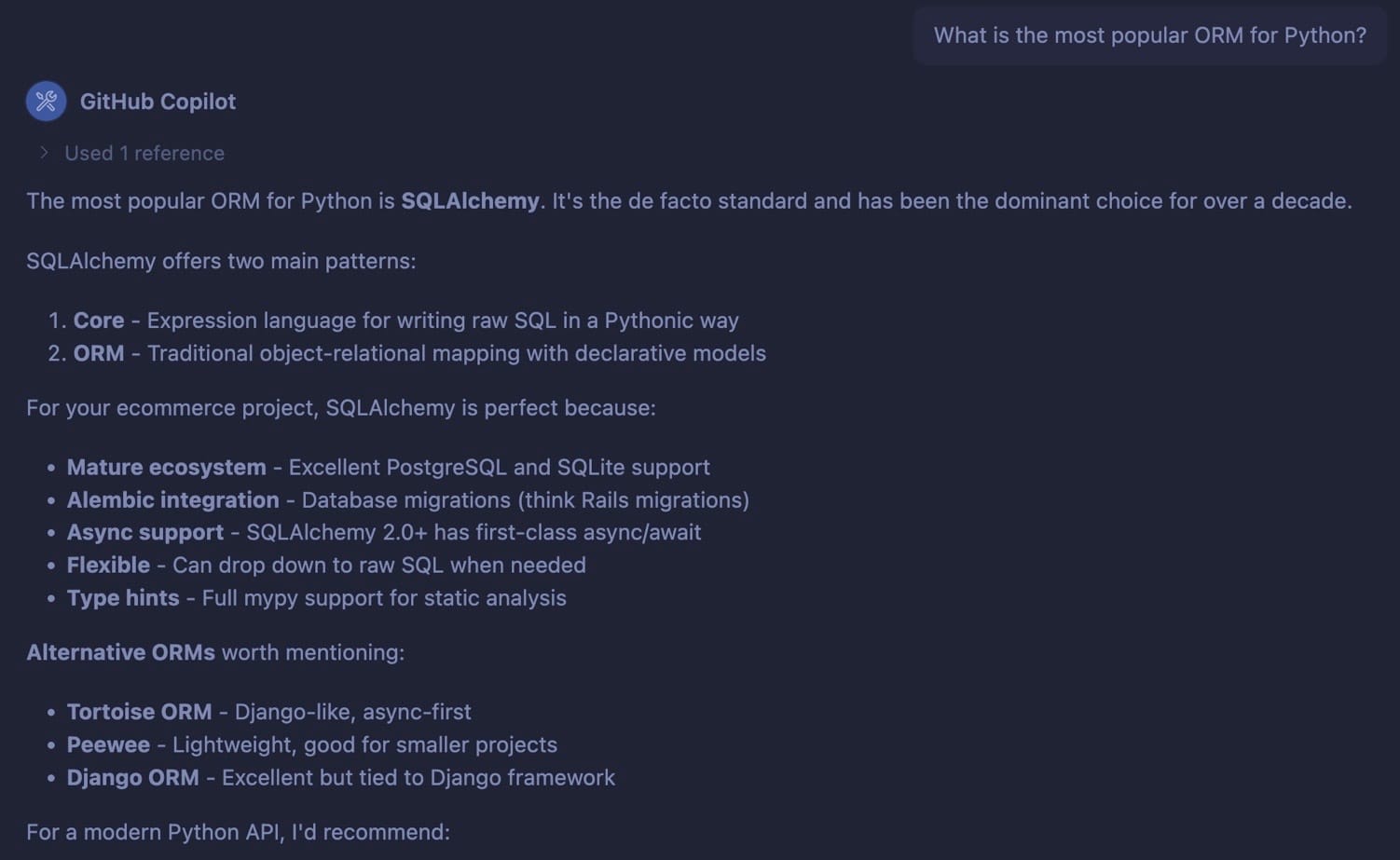Viewport: 1400px width, 860px height.
Task: Open the "Used 1 reference" label
Action: 144,153
